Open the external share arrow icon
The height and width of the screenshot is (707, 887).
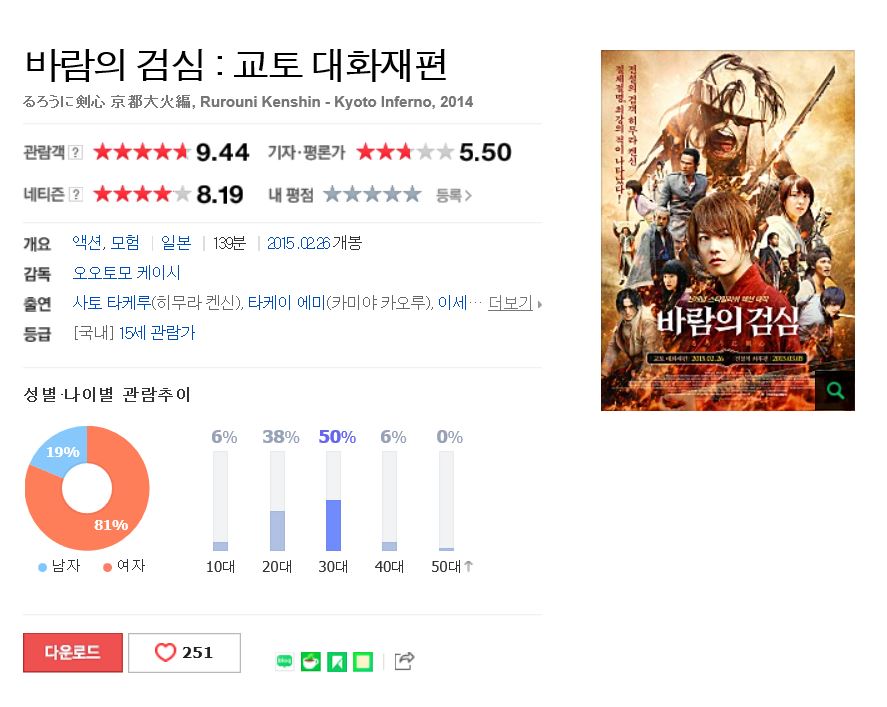click(x=404, y=661)
